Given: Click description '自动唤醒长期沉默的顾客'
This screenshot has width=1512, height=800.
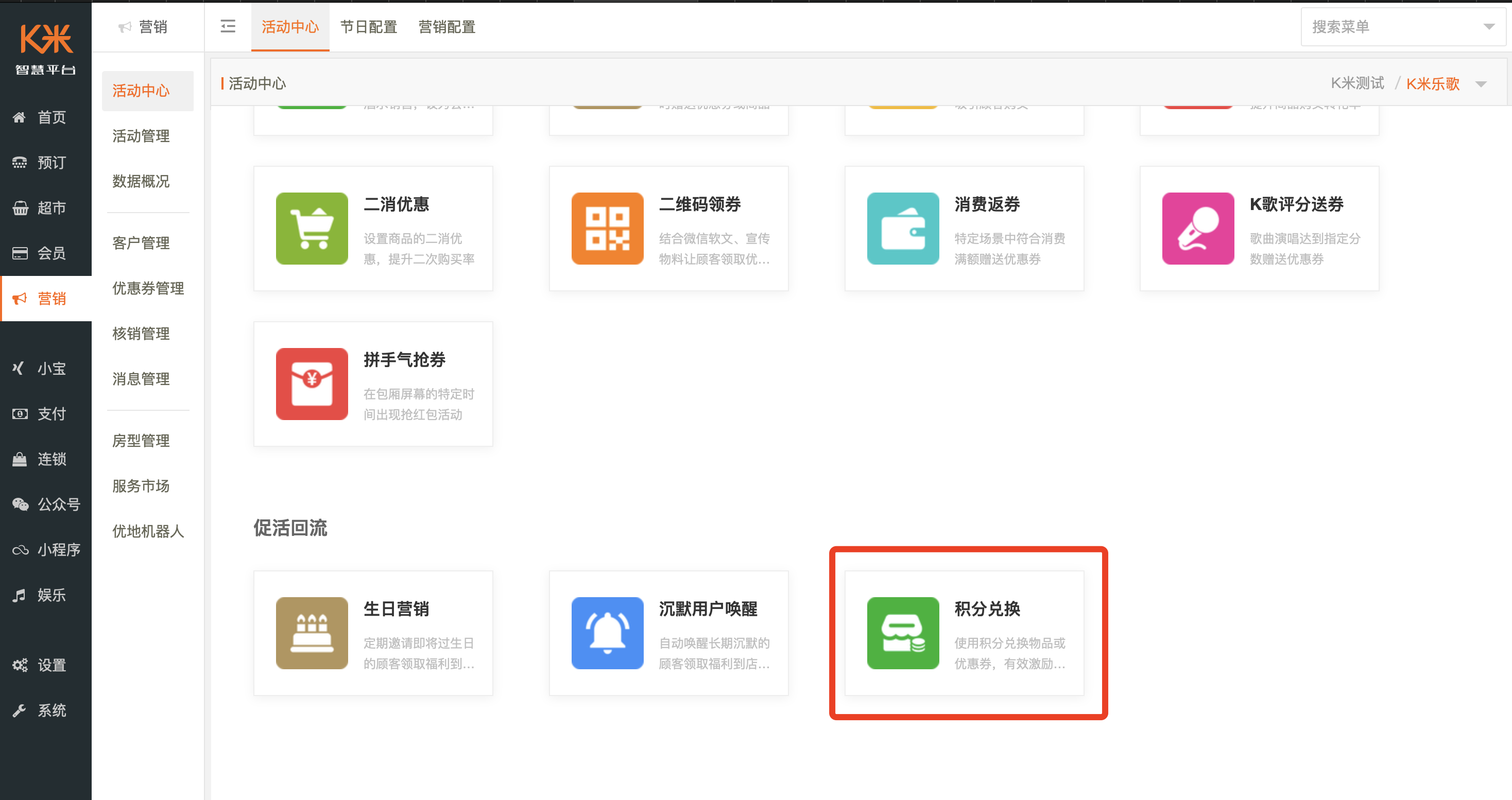Looking at the screenshot, I should coord(714,653).
